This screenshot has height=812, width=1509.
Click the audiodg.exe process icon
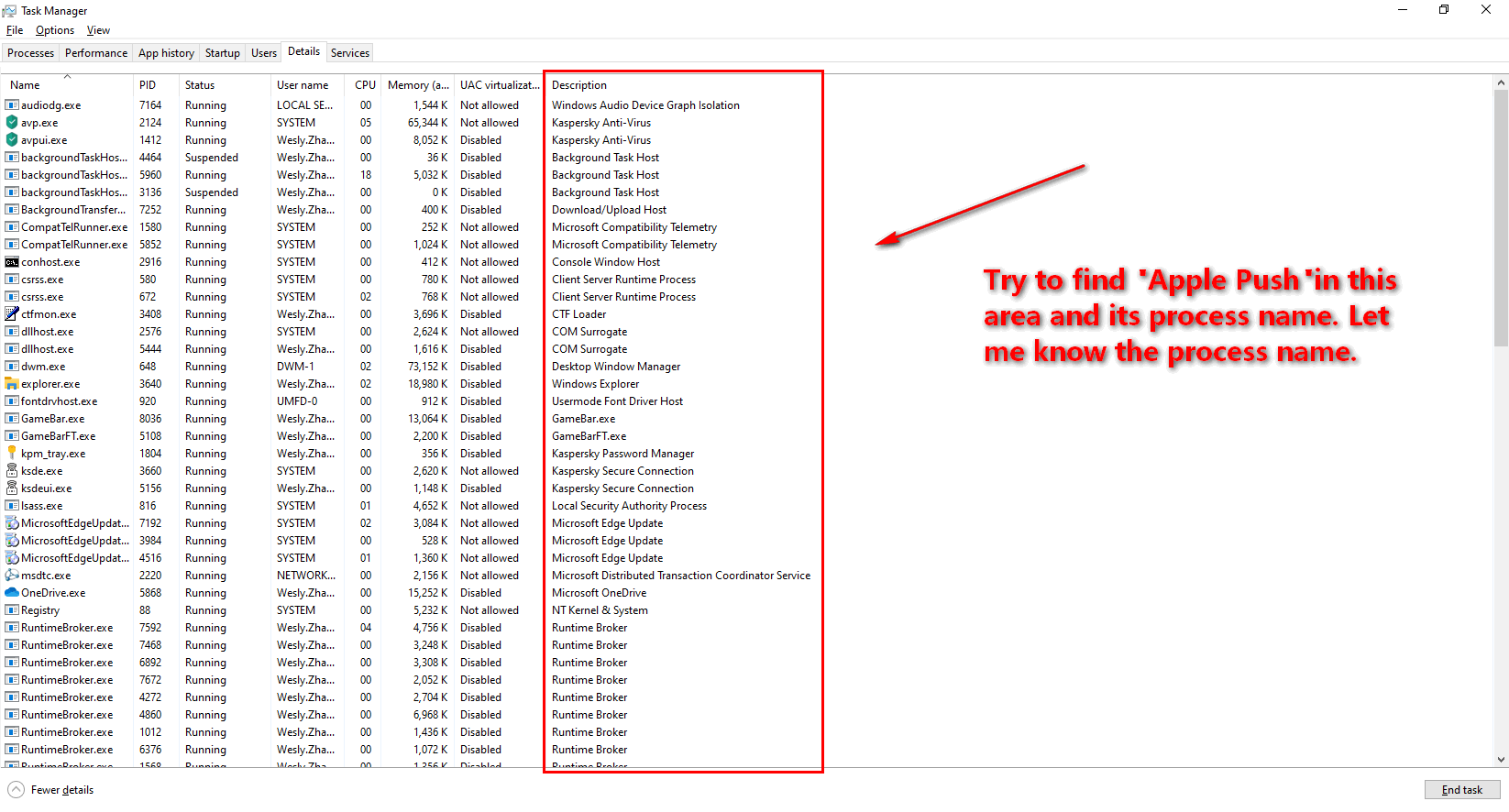[12, 105]
